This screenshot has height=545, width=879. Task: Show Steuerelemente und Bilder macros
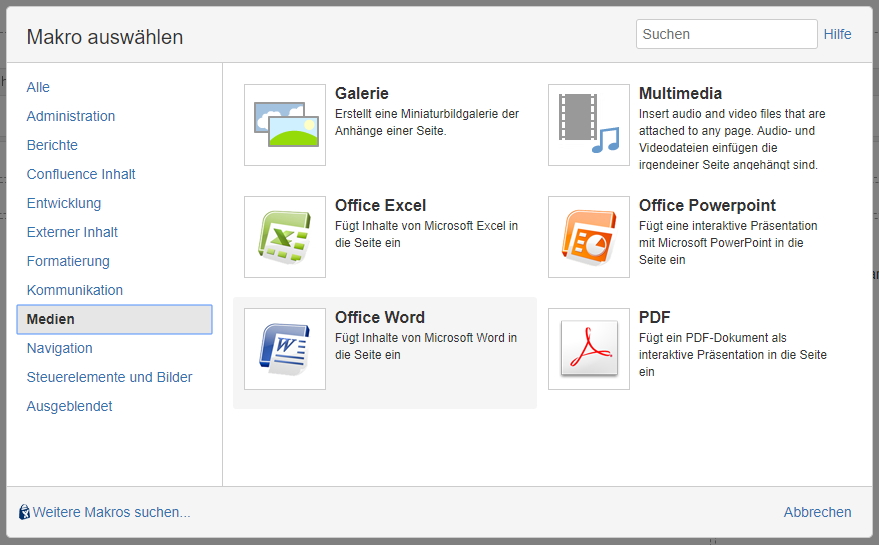[x=109, y=377]
